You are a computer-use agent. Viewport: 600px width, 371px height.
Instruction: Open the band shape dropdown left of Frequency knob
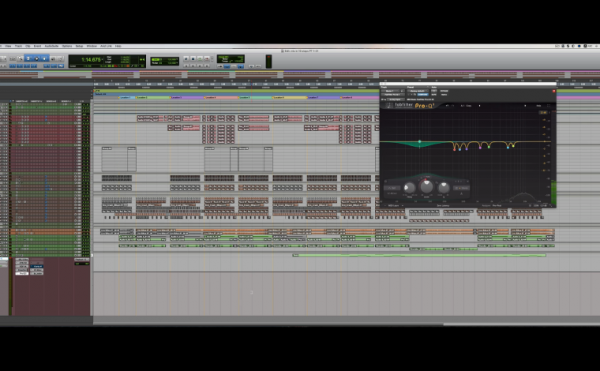pos(392,188)
